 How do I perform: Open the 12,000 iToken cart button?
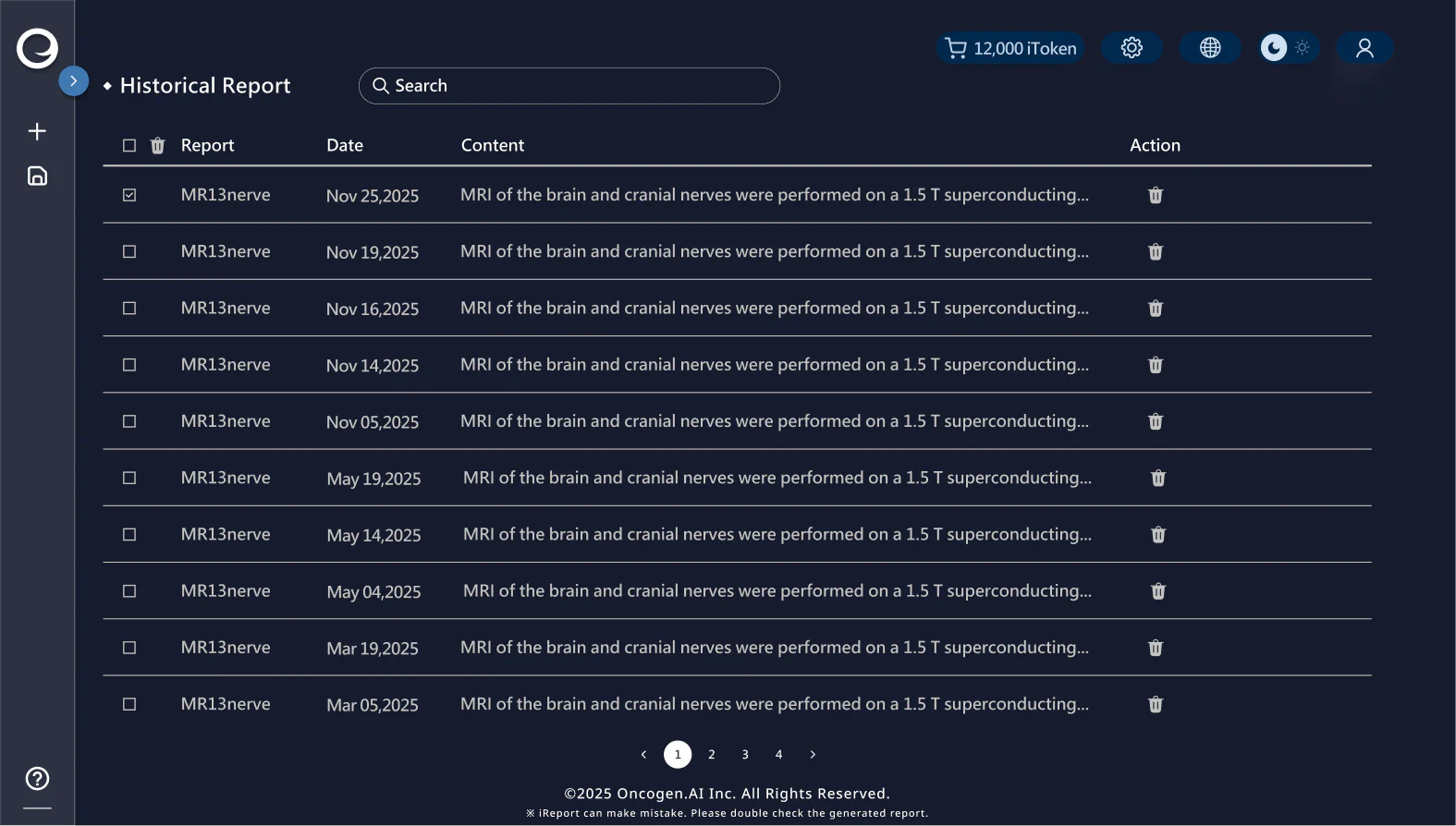[x=1011, y=48]
